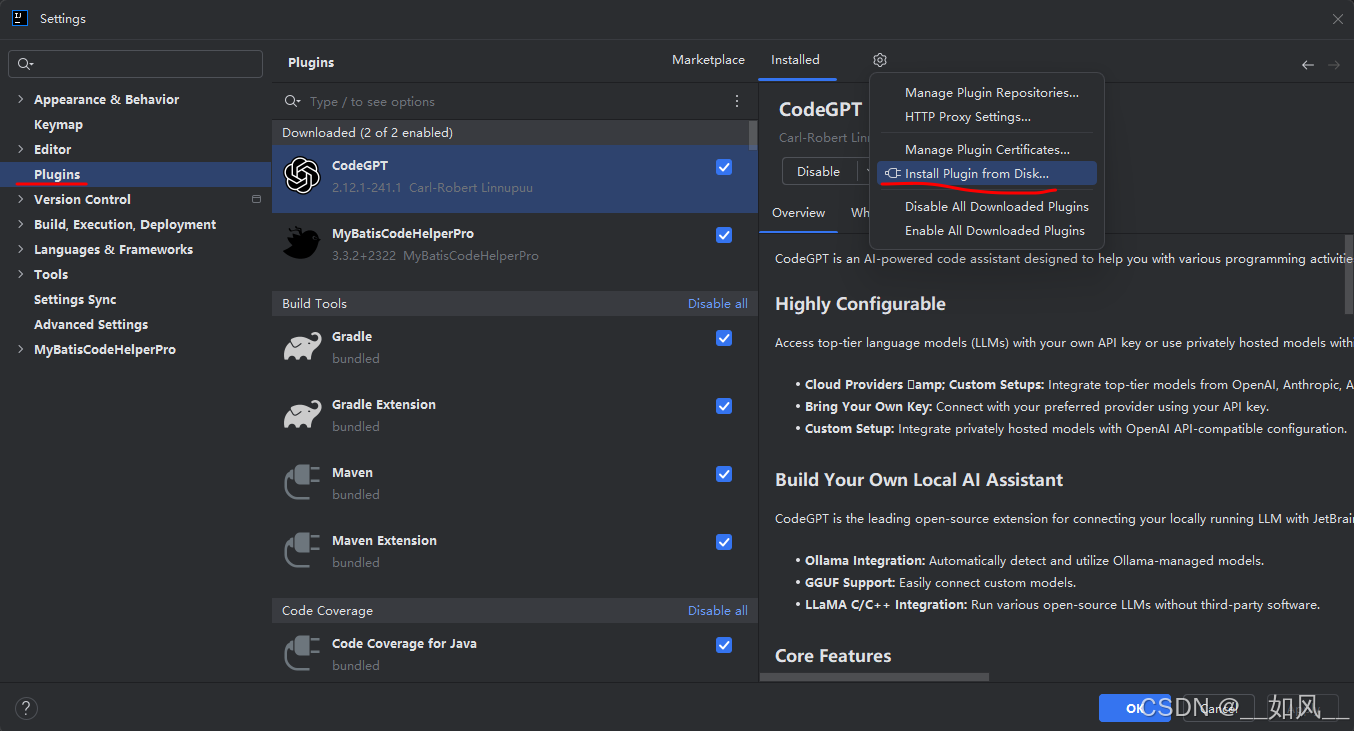Expand the Editor tree node
The height and width of the screenshot is (731, 1354).
coord(20,149)
